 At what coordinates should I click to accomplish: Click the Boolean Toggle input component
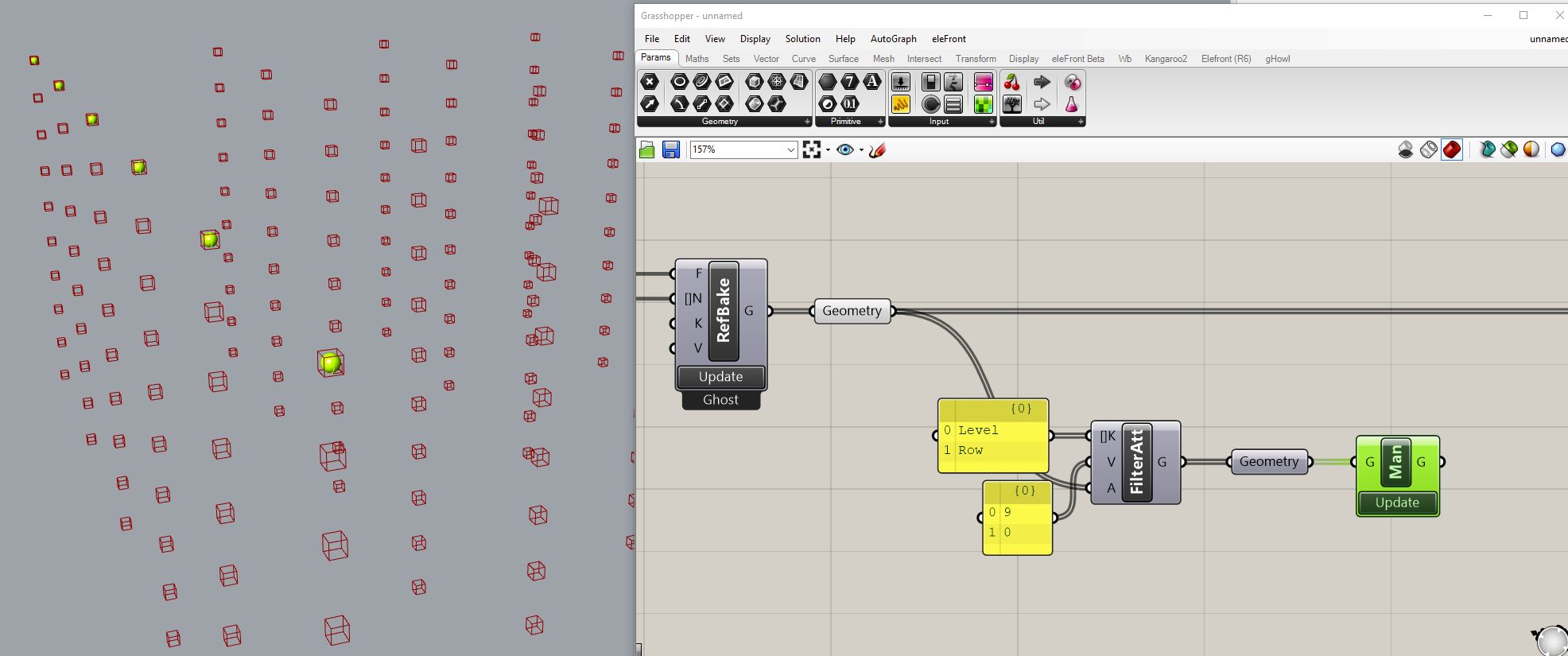[930, 83]
